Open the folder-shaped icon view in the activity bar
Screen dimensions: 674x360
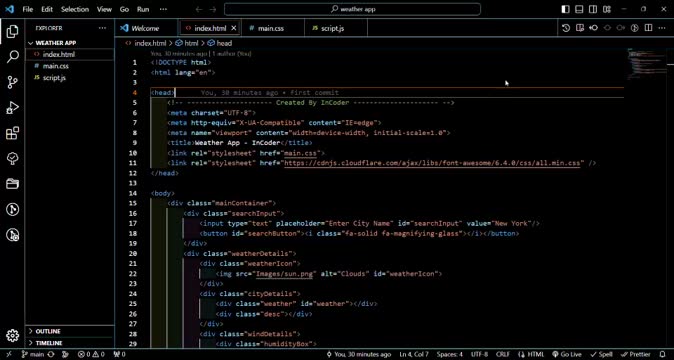coord(12,184)
